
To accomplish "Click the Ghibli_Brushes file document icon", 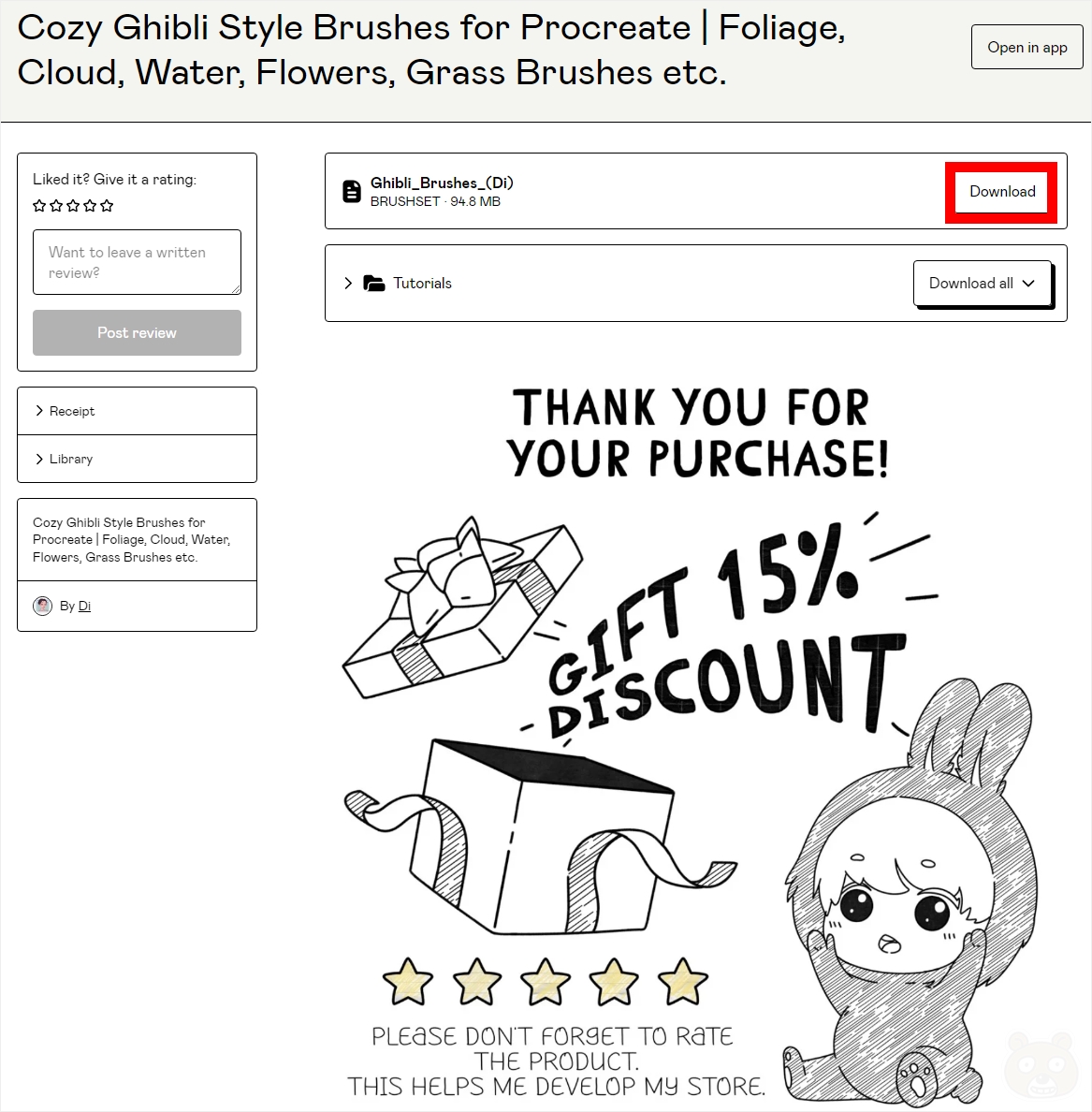I will (352, 192).
